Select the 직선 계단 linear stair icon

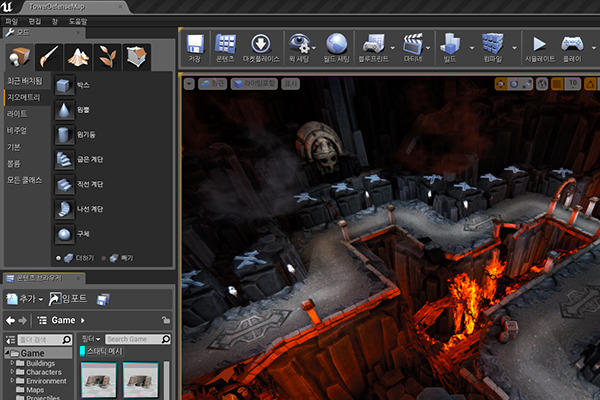64,184
